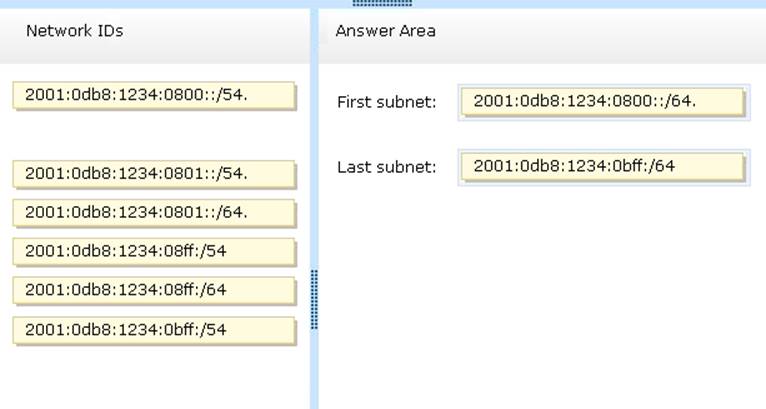Click blank space below the 0bff:/54 item

click(154, 375)
